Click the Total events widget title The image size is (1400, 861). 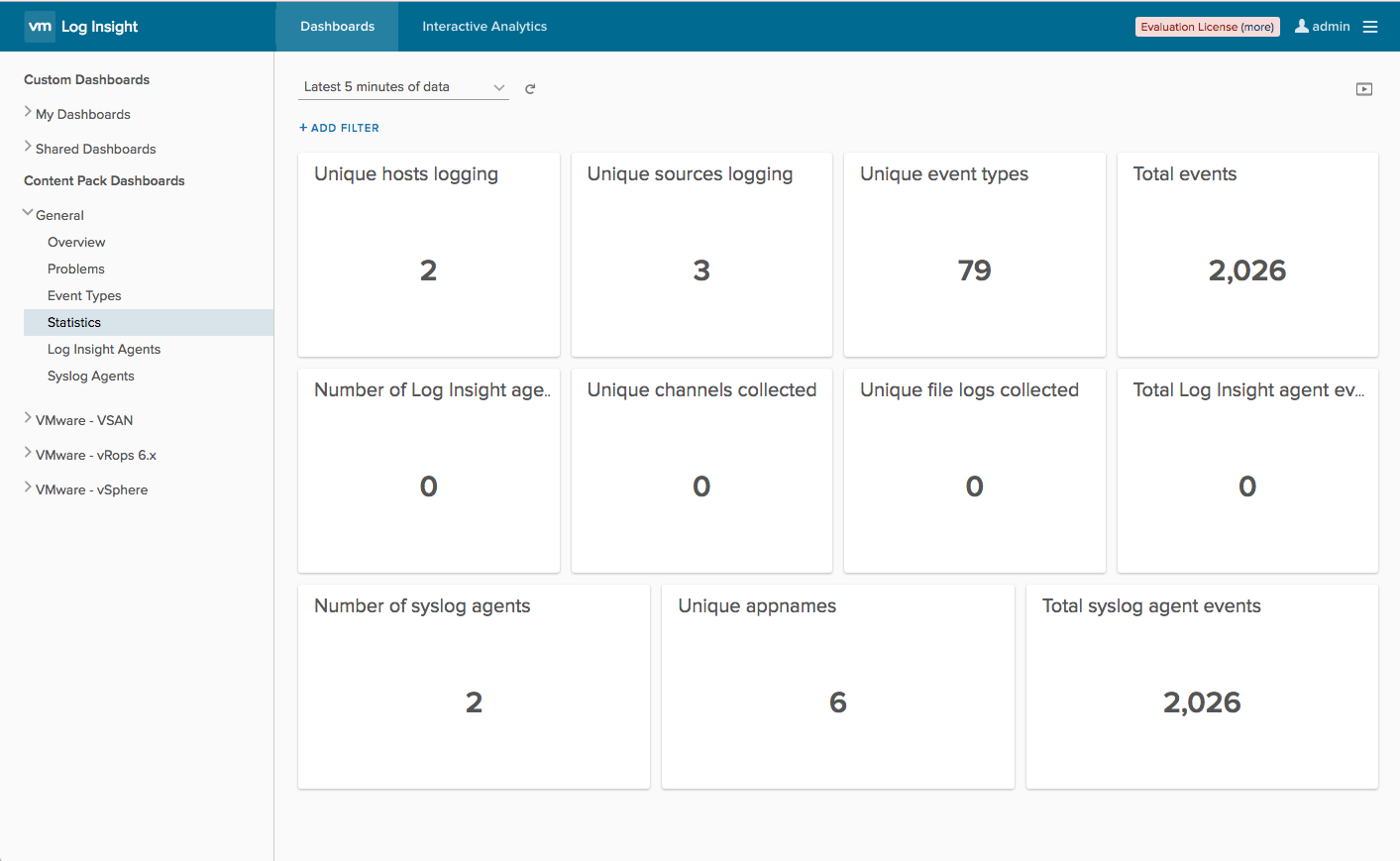coord(1185,174)
